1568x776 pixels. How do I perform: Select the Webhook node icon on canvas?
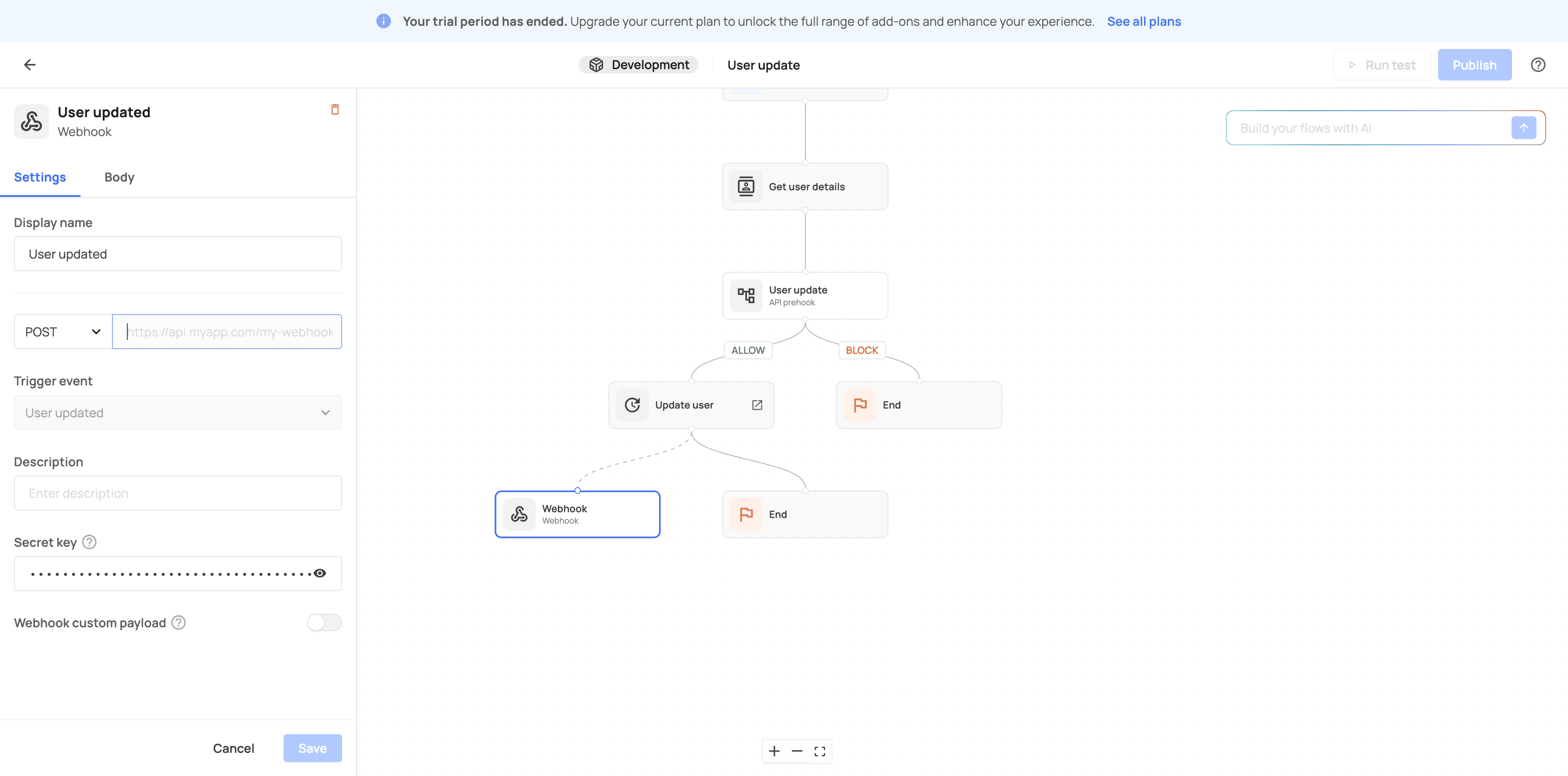click(x=519, y=514)
